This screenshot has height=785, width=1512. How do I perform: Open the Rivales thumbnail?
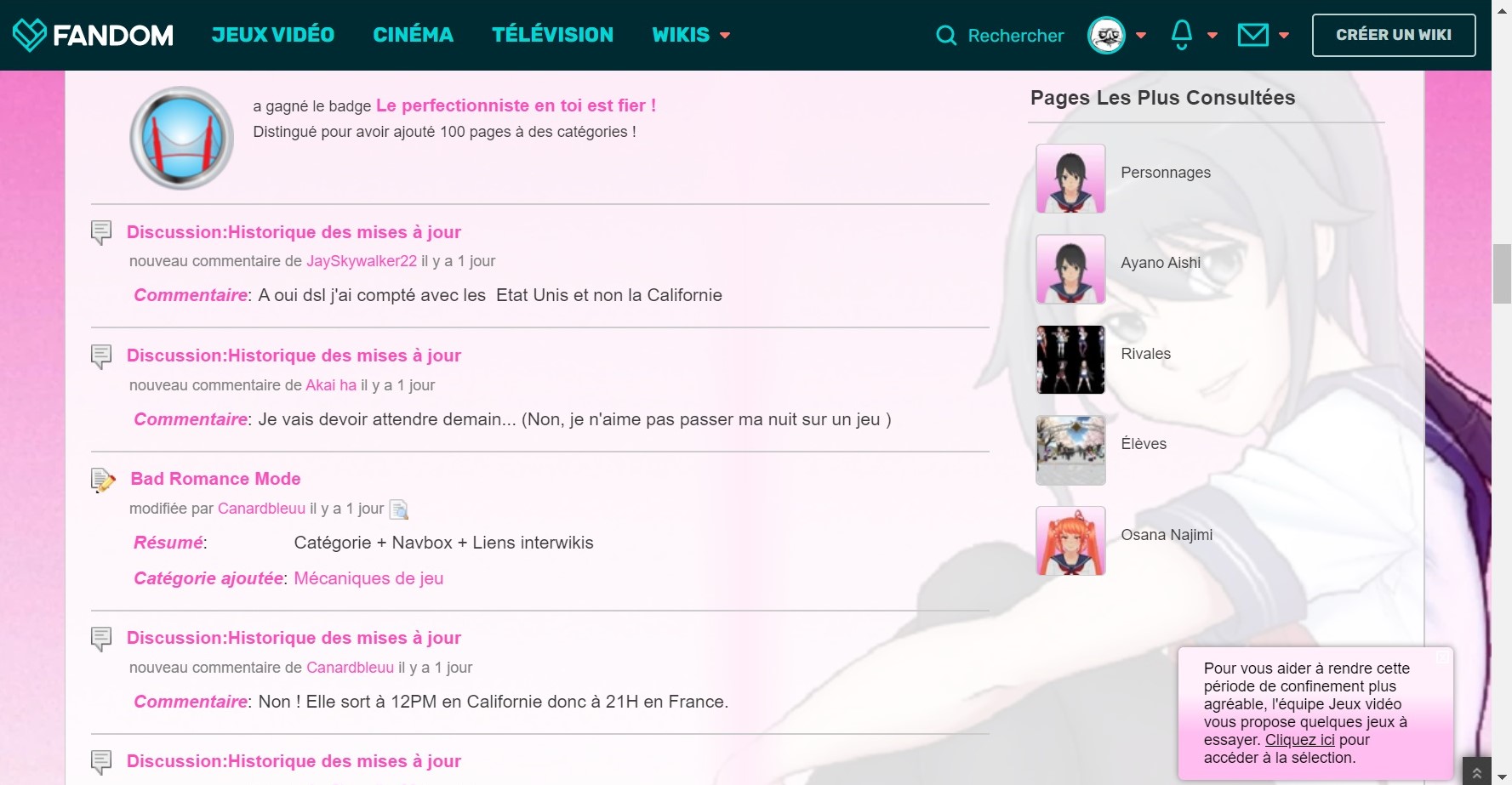1070,360
